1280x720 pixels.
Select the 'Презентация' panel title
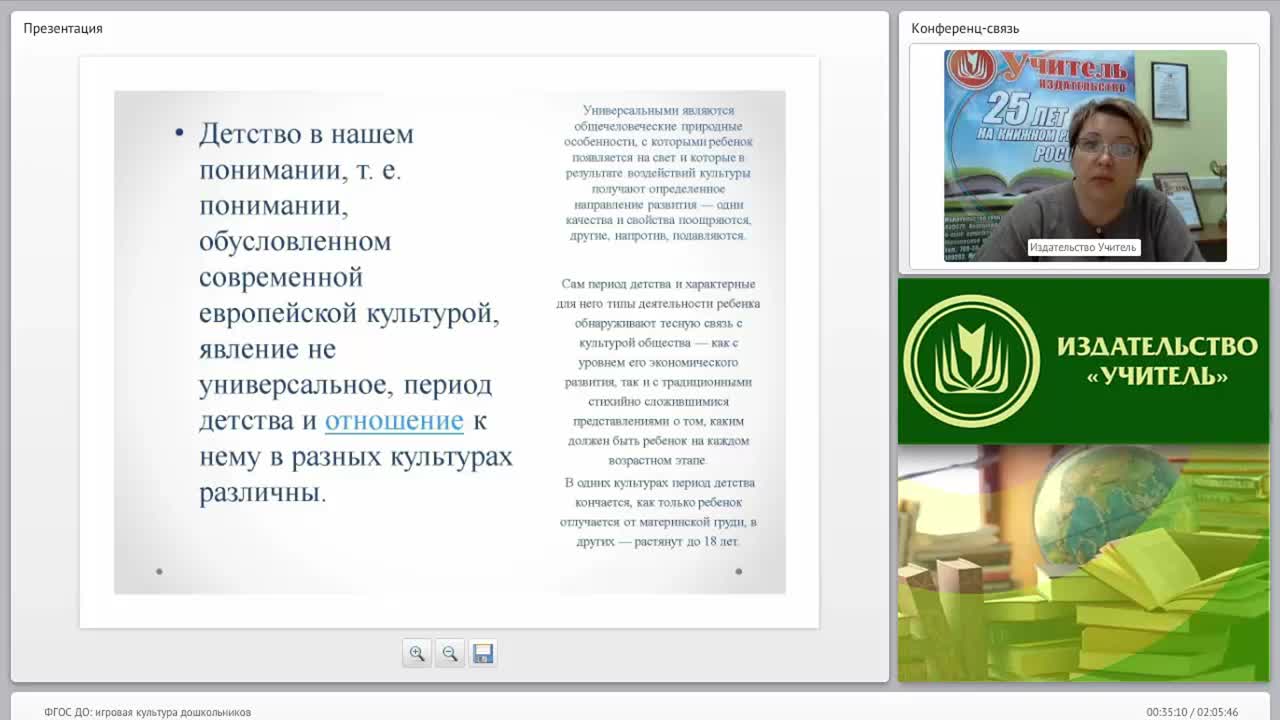point(63,28)
